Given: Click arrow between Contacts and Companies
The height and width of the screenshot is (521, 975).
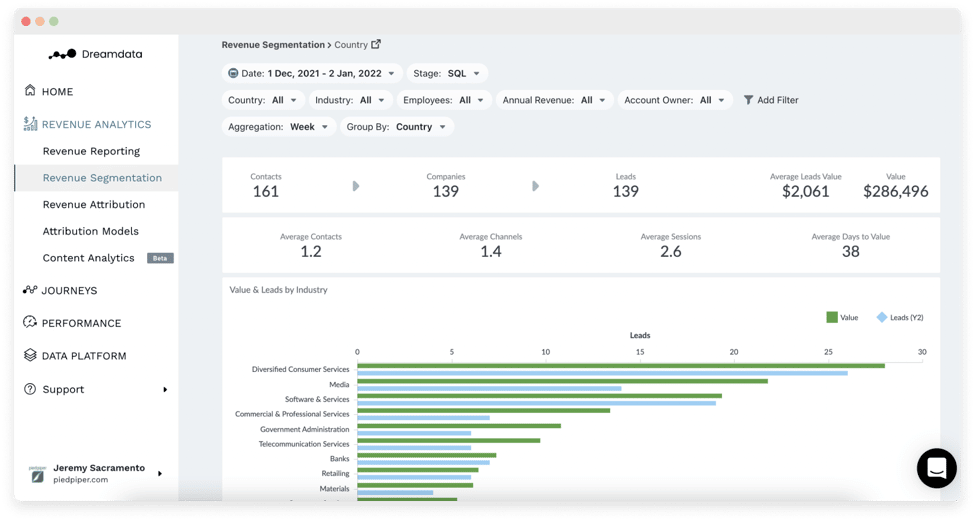Looking at the screenshot, I should pyautogui.click(x=356, y=186).
